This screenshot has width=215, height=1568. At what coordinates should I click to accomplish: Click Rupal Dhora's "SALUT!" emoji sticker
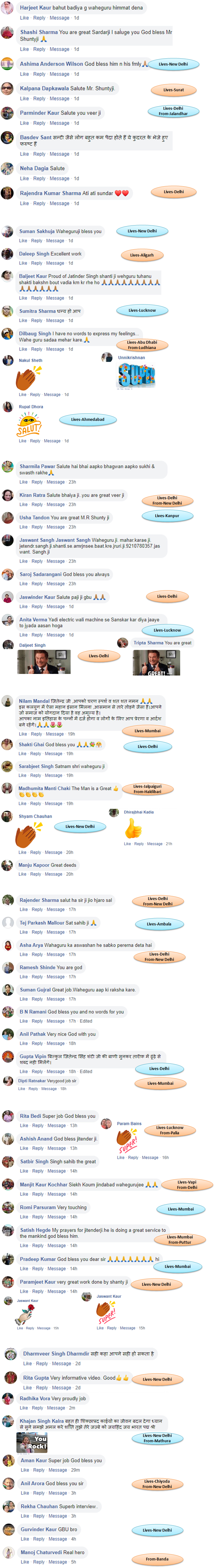(x=28, y=424)
